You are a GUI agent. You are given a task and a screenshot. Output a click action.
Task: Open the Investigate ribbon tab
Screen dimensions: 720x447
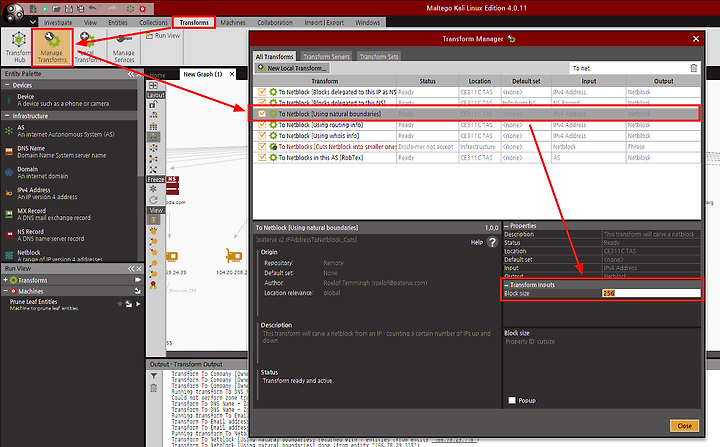coord(58,23)
